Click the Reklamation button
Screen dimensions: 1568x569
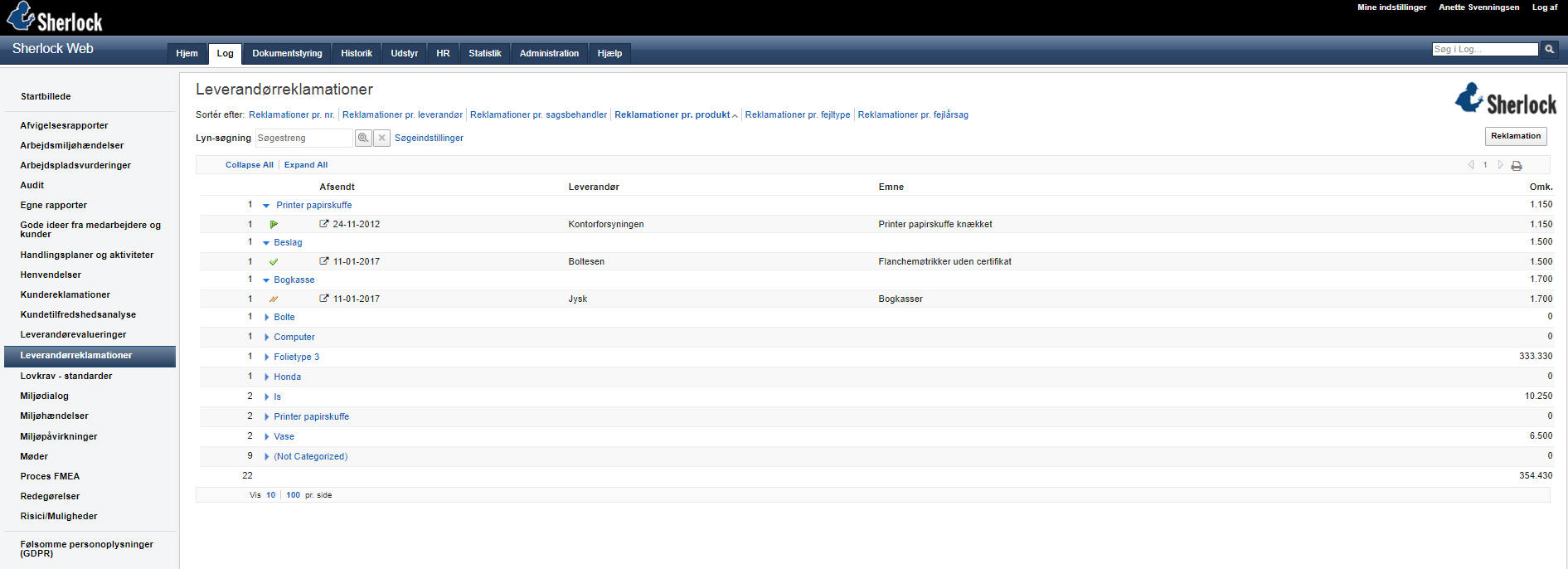click(1516, 136)
